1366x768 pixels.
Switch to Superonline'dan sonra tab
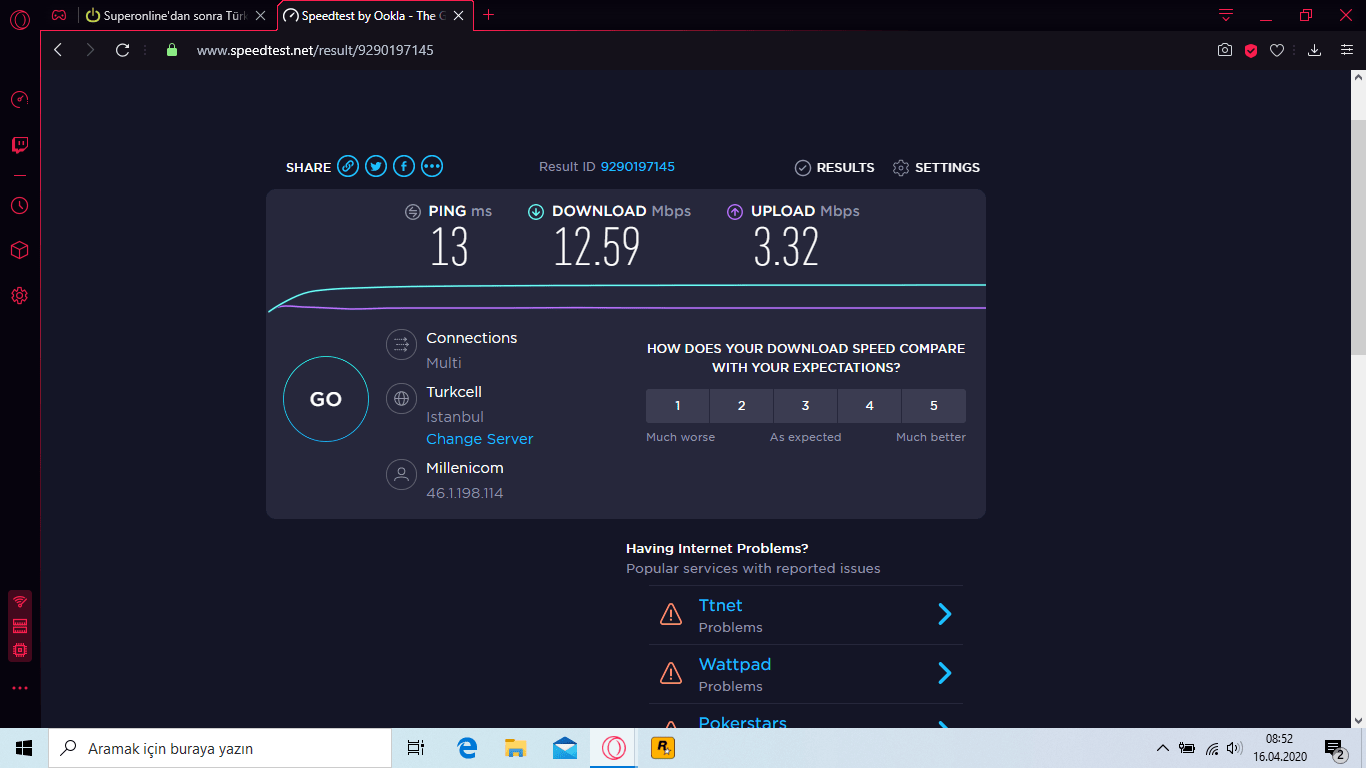coord(177,16)
